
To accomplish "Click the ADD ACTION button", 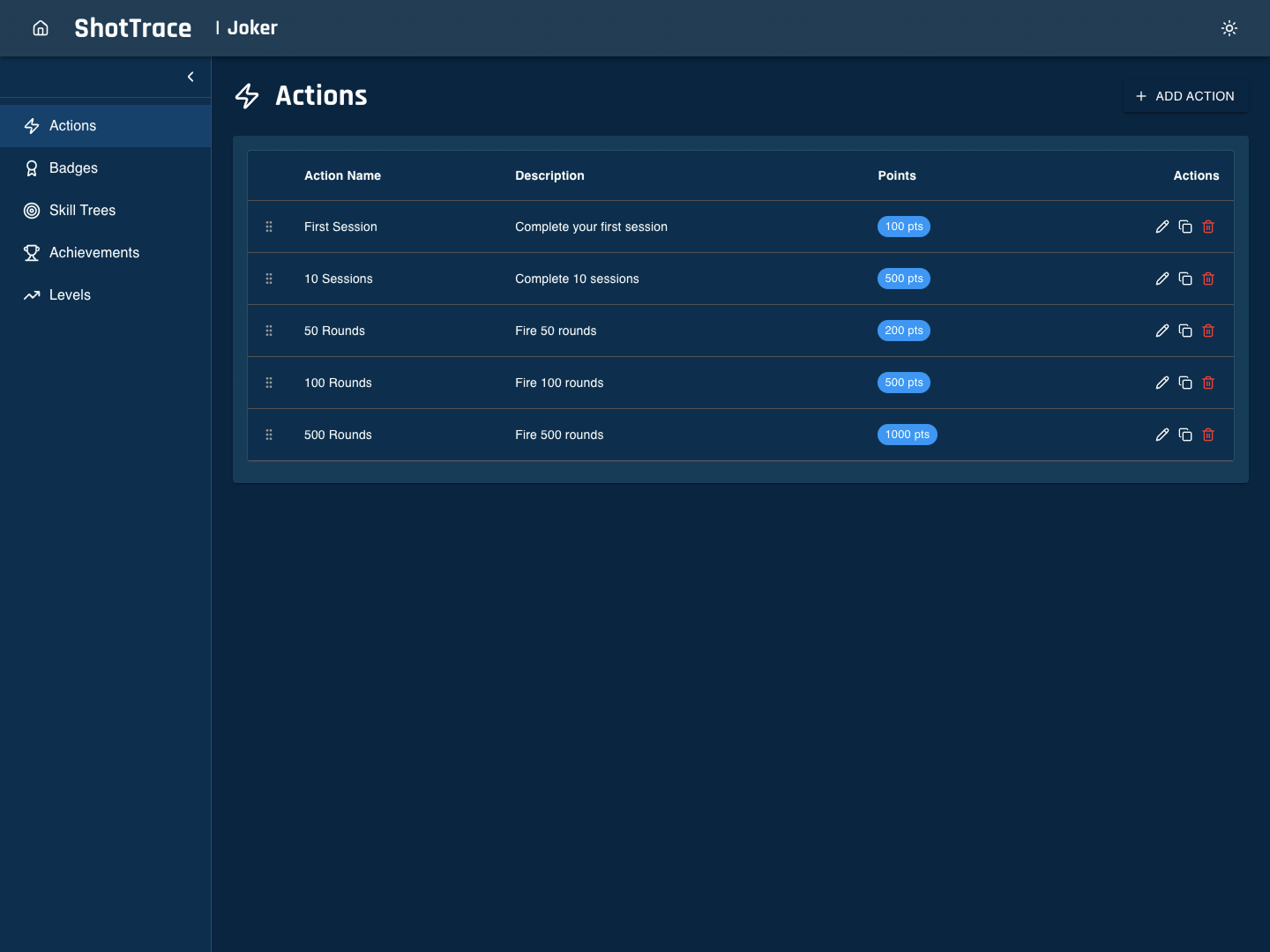I will pos(1185,96).
